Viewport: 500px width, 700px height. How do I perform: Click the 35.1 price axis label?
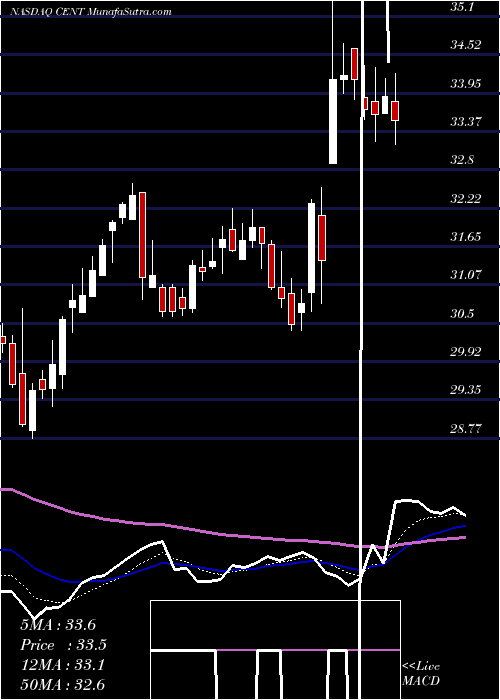464,7
